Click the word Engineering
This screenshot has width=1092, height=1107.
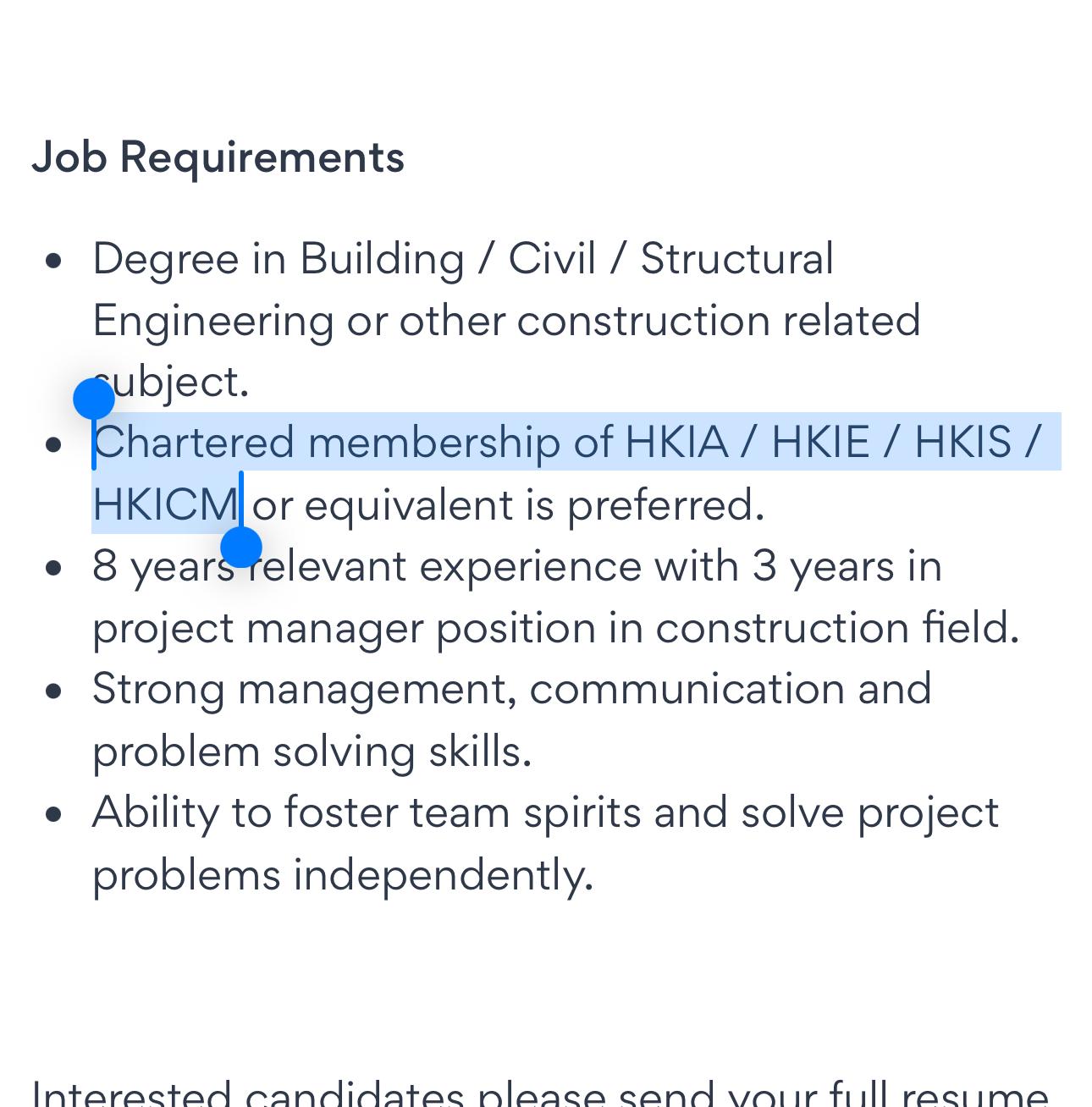coord(212,321)
